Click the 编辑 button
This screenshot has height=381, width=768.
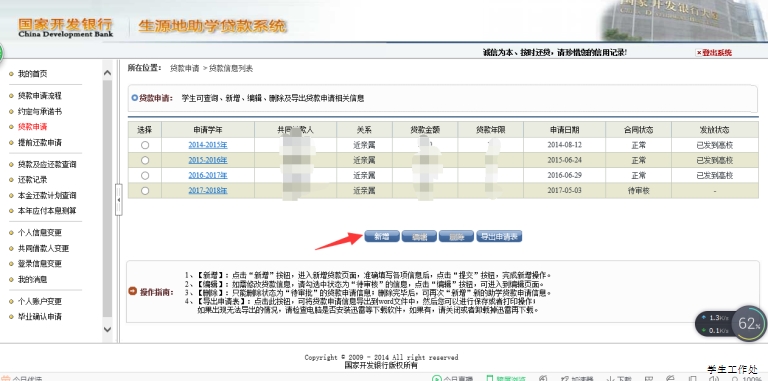[419, 237]
